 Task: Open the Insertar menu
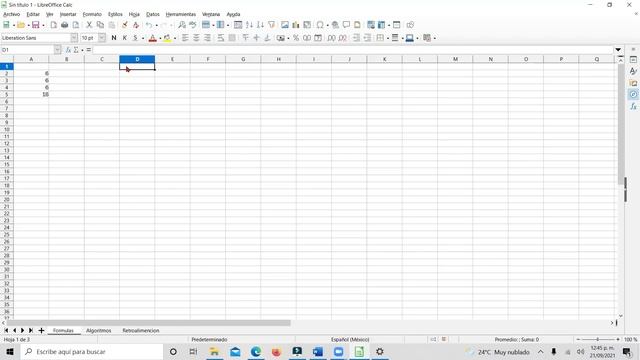[68, 14]
